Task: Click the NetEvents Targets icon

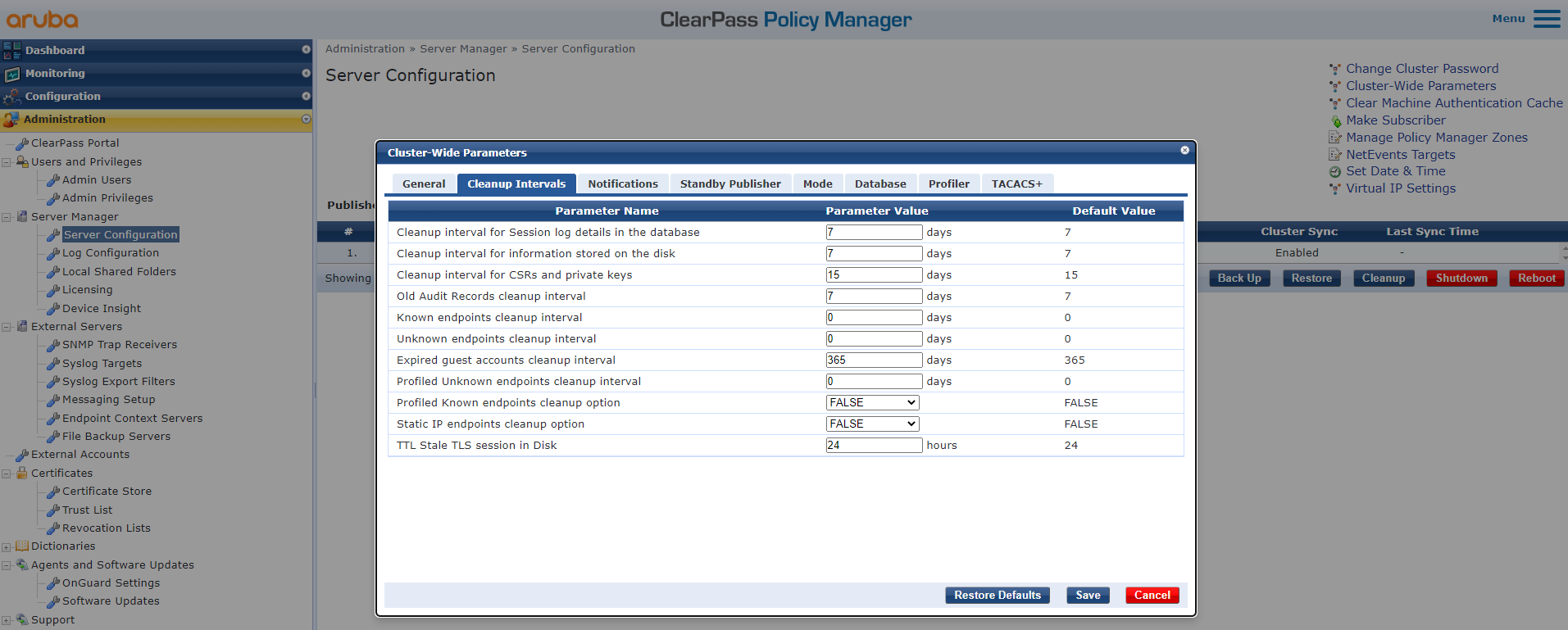Action: pyautogui.click(x=1335, y=155)
